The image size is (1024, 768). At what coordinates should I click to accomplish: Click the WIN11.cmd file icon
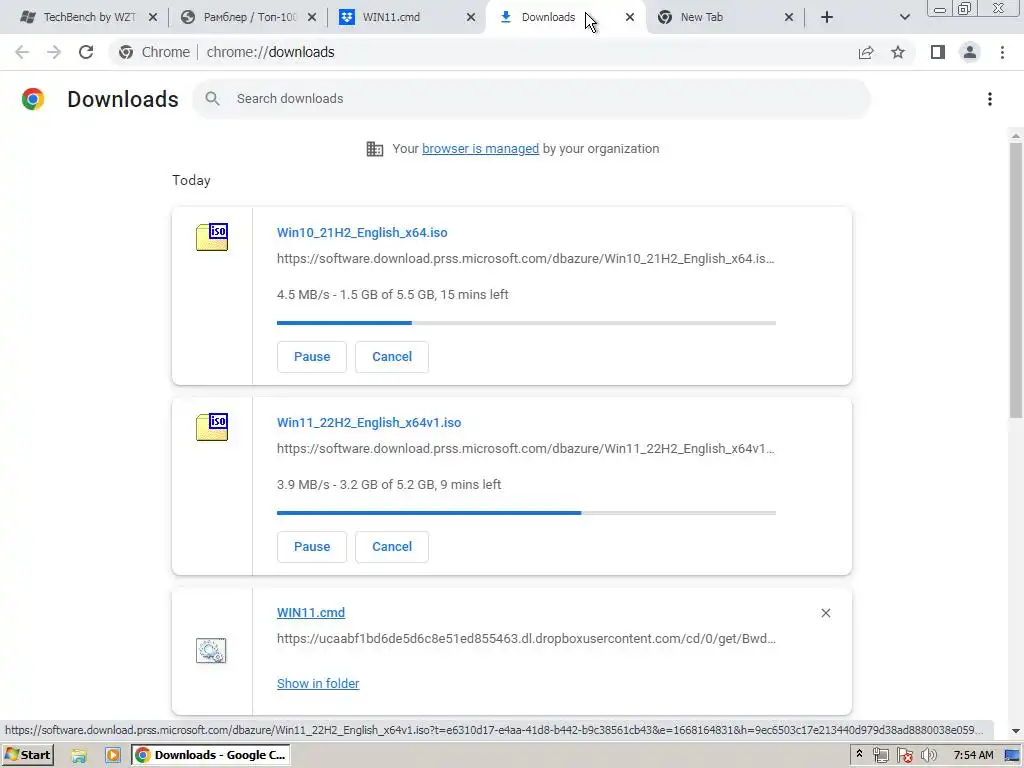tap(211, 650)
